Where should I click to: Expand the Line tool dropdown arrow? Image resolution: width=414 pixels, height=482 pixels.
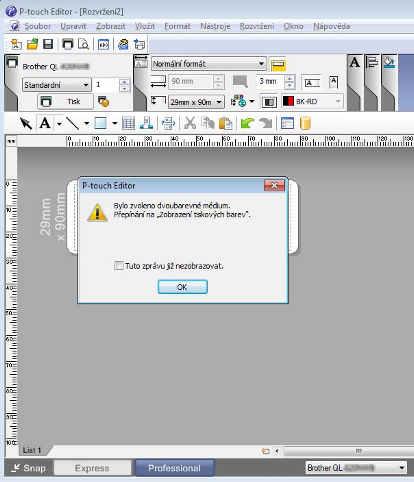[86, 124]
